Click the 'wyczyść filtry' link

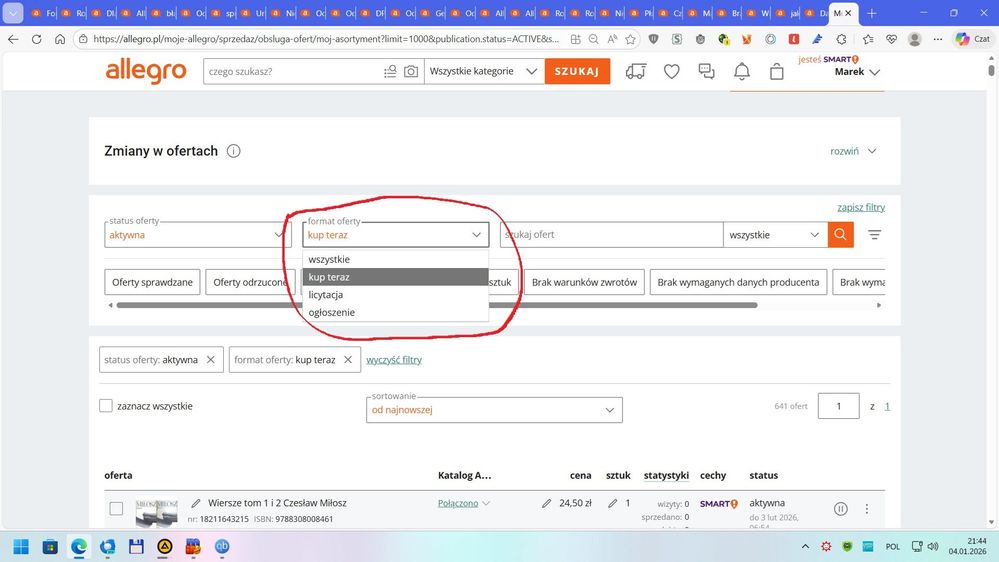394,360
